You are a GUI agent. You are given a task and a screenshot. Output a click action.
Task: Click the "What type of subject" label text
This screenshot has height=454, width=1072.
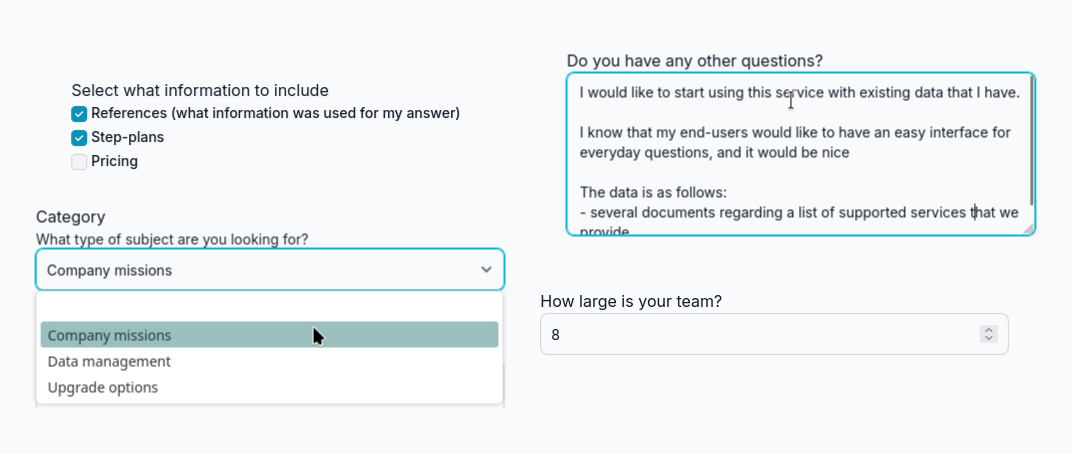pos(172,239)
